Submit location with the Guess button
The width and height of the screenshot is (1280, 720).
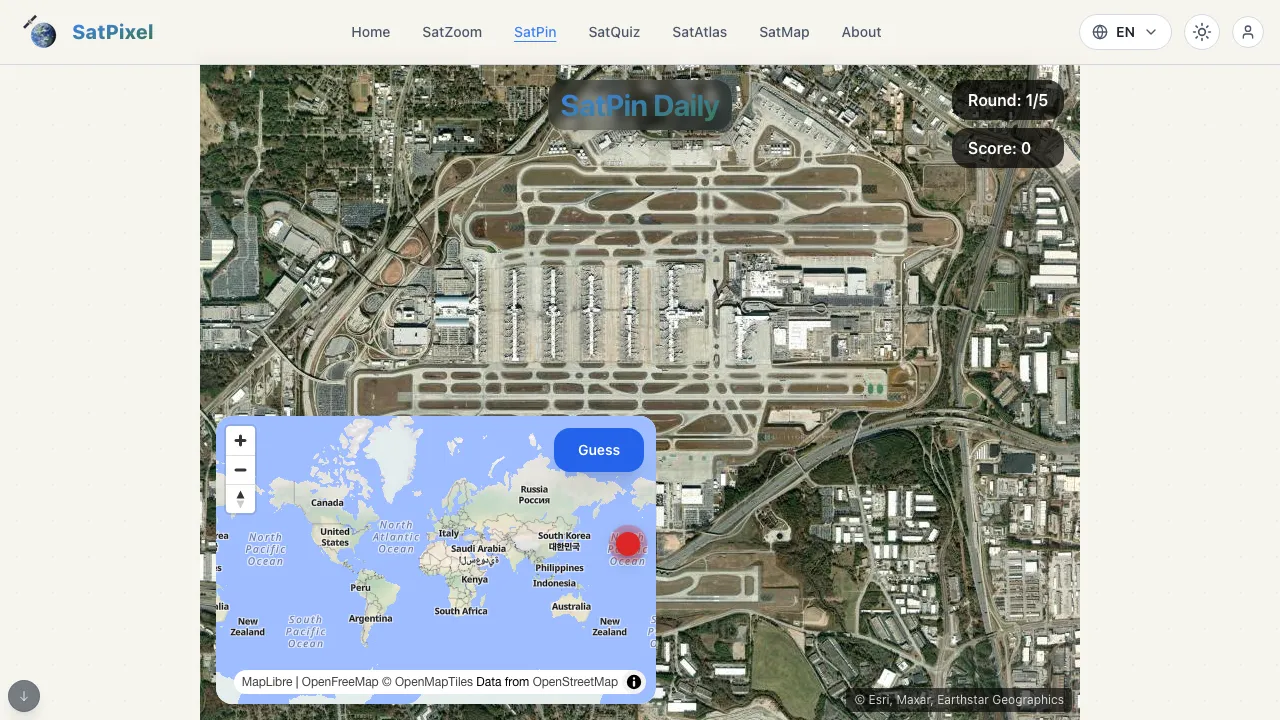tap(599, 450)
